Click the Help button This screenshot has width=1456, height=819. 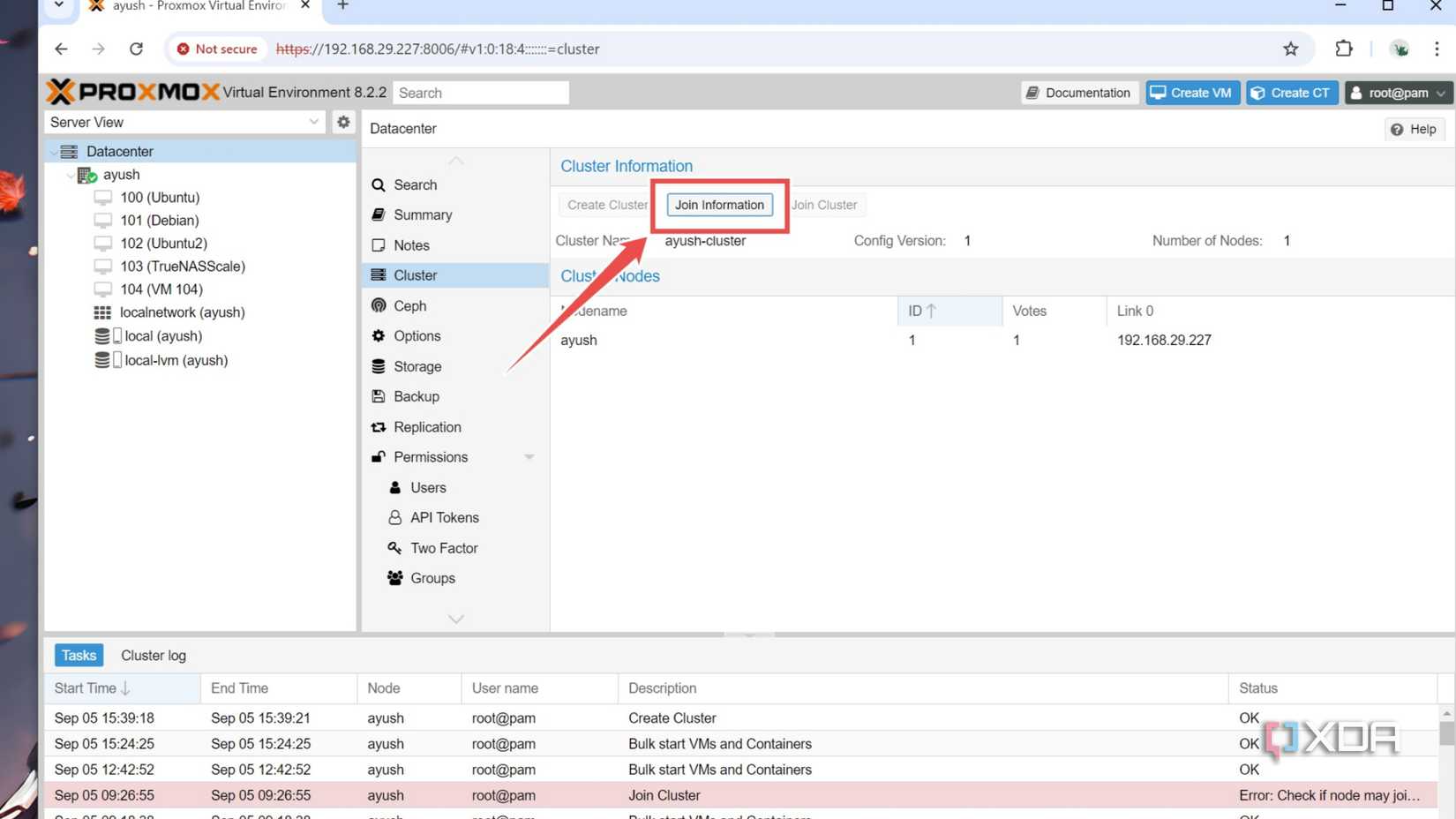[1414, 129]
